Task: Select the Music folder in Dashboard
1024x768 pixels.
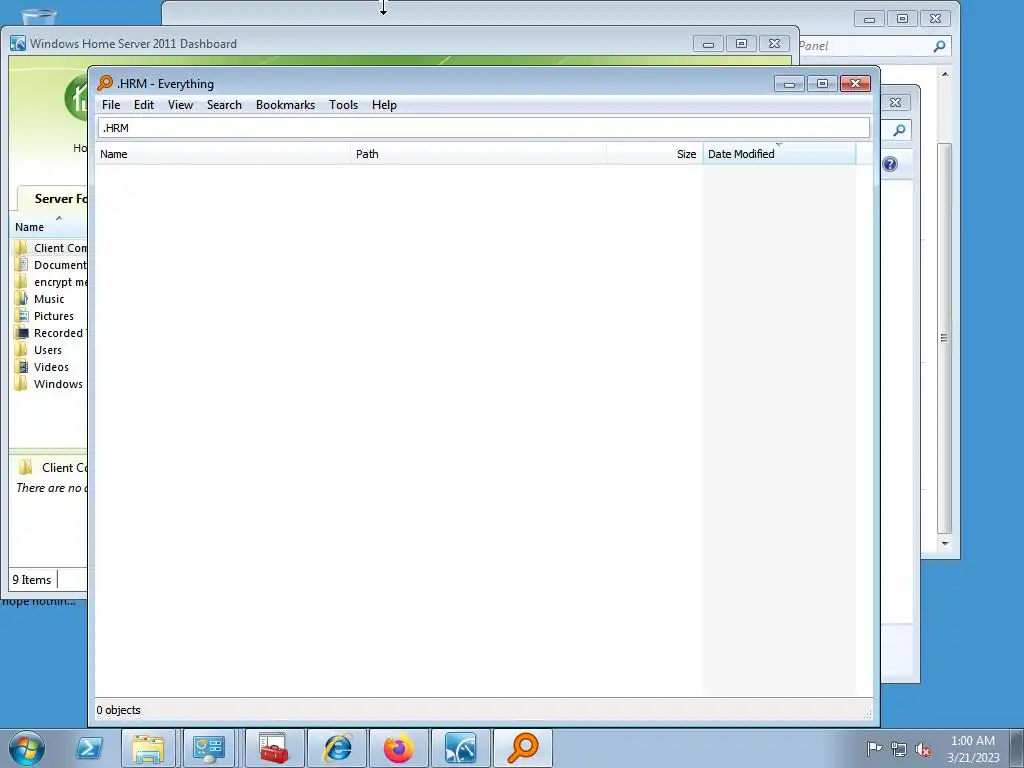Action: tap(49, 299)
